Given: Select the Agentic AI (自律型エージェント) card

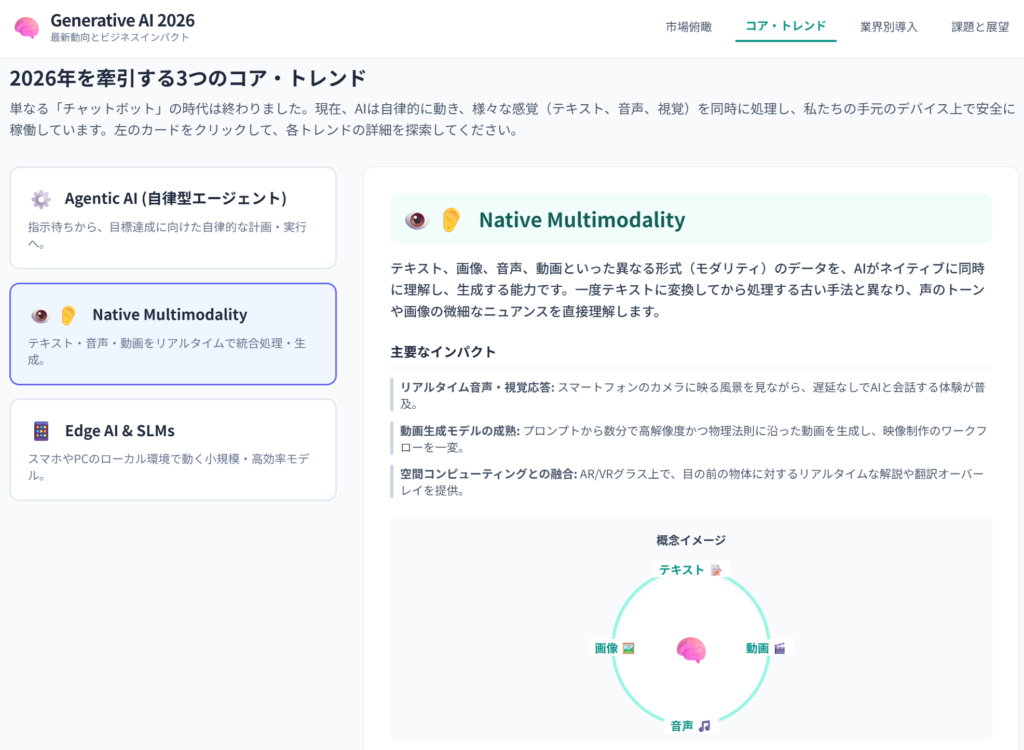Looking at the screenshot, I should click(173, 218).
